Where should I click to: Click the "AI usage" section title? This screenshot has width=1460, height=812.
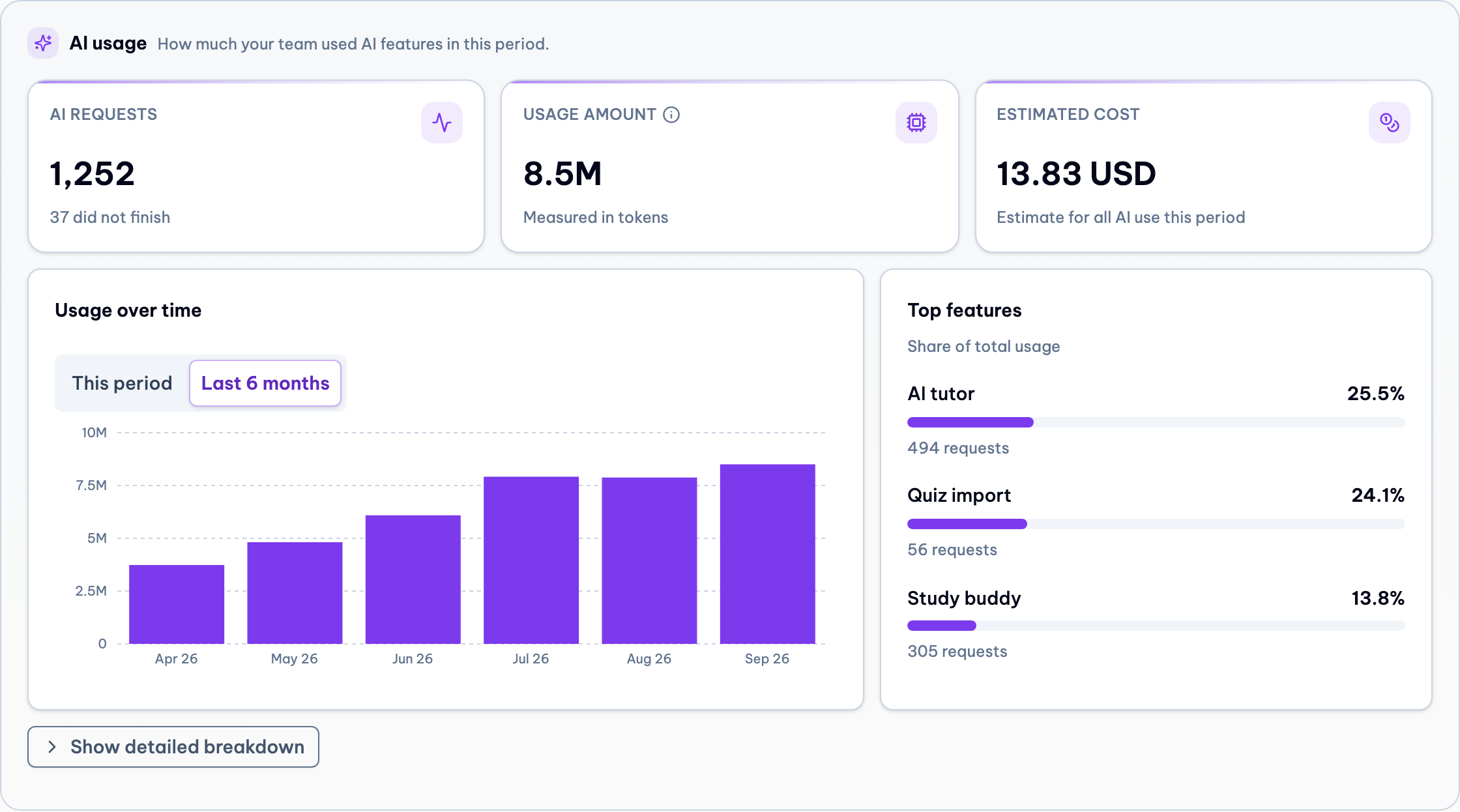pyautogui.click(x=108, y=43)
